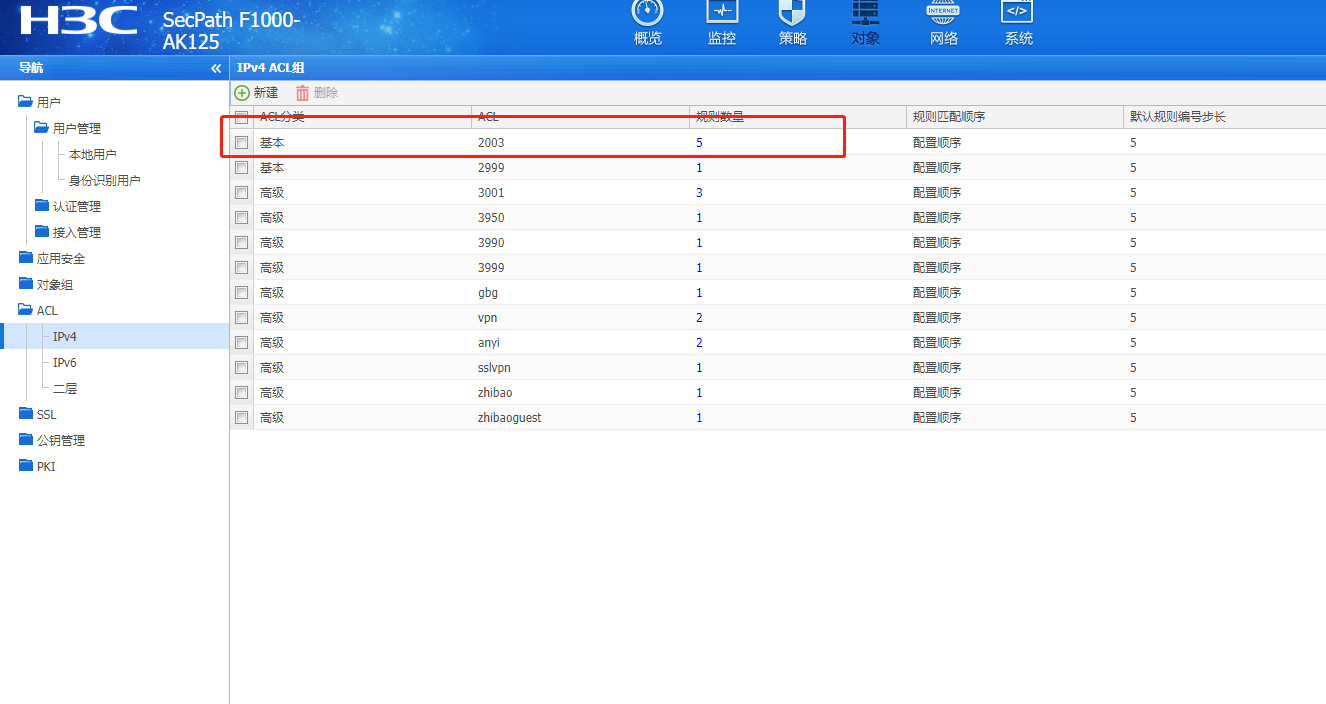Open the 监控 monitor icon

click(722, 10)
